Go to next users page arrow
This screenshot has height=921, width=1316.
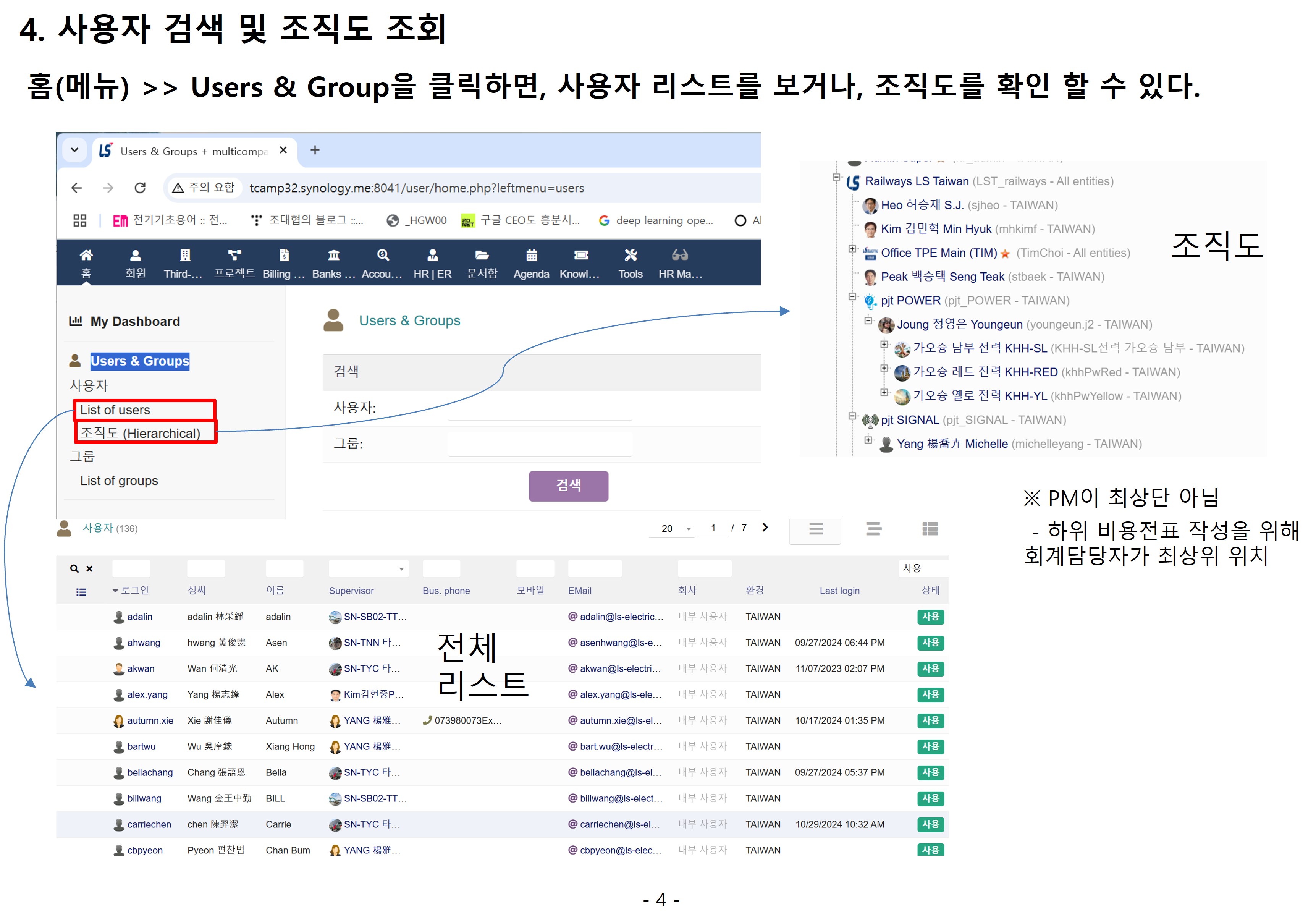pos(765,528)
